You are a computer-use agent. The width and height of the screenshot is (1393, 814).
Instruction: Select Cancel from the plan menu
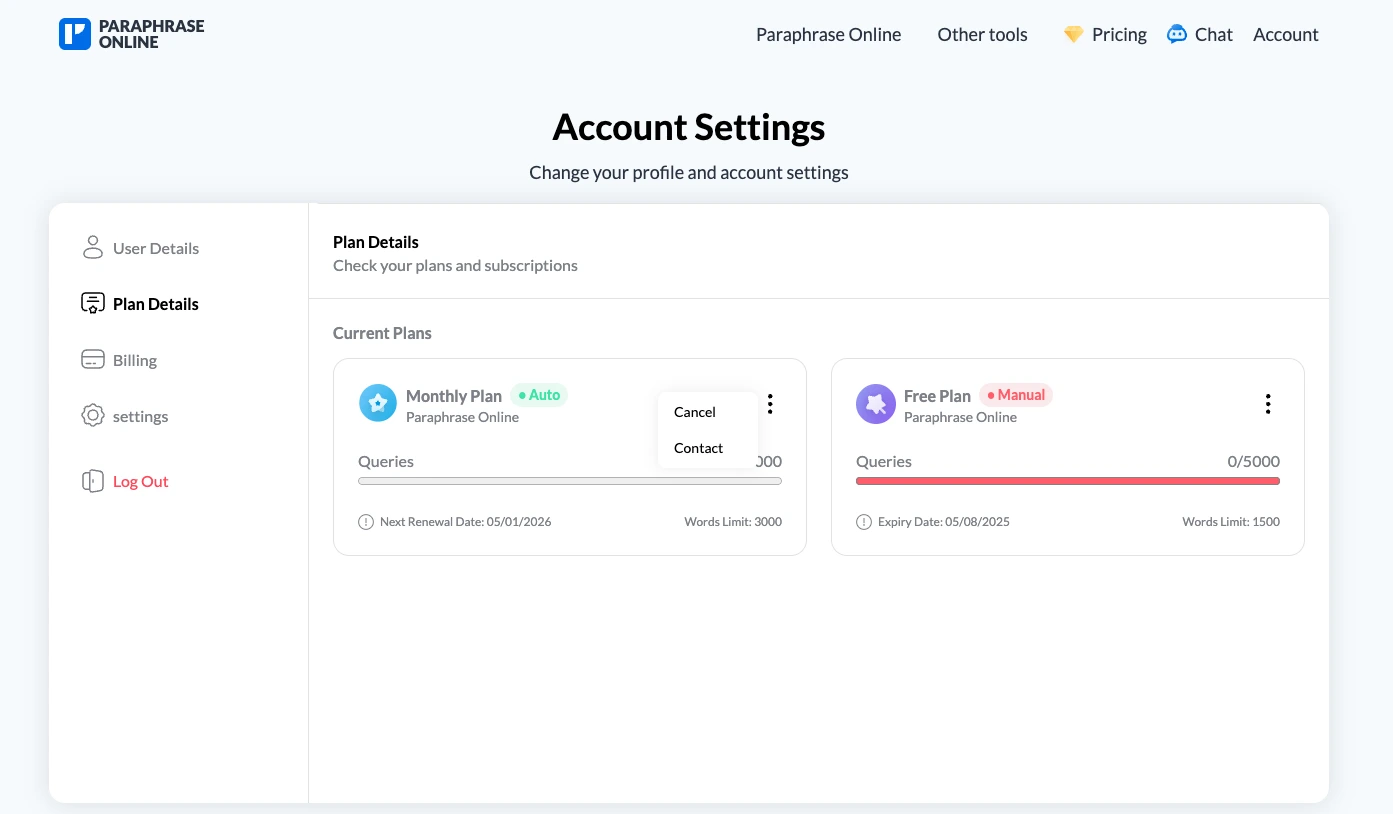[695, 412]
